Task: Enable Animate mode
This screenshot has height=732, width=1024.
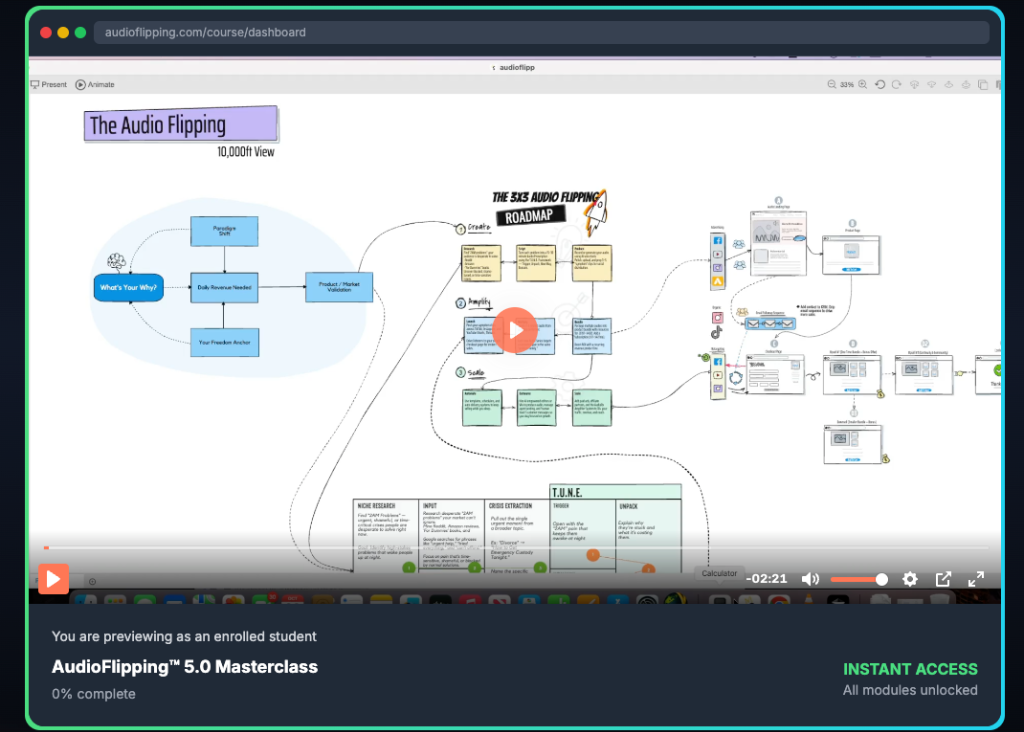Action: pos(94,84)
